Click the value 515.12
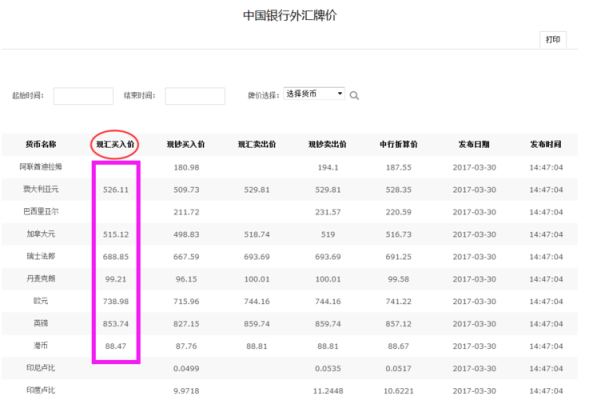Screen dimensions: 589x400 click(116, 234)
